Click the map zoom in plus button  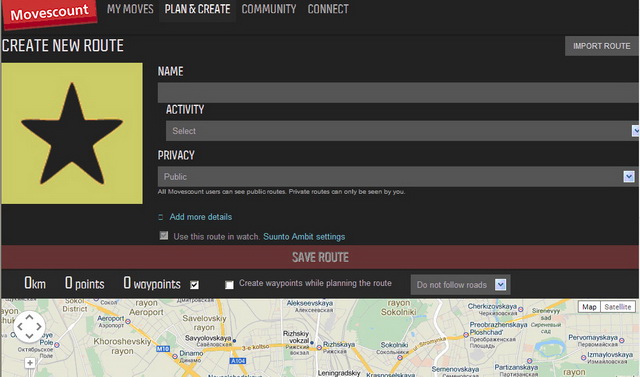click(30, 363)
